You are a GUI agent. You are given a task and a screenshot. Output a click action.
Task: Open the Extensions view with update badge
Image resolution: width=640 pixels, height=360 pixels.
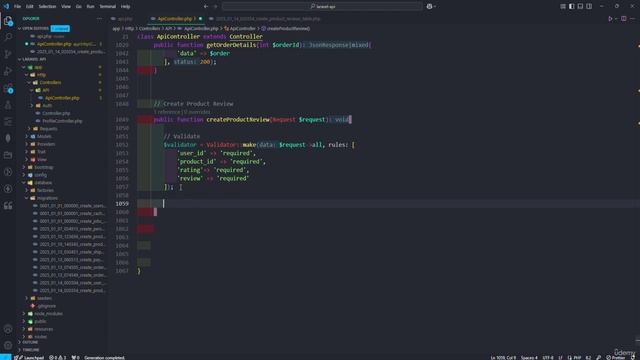[x=8, y=88]
